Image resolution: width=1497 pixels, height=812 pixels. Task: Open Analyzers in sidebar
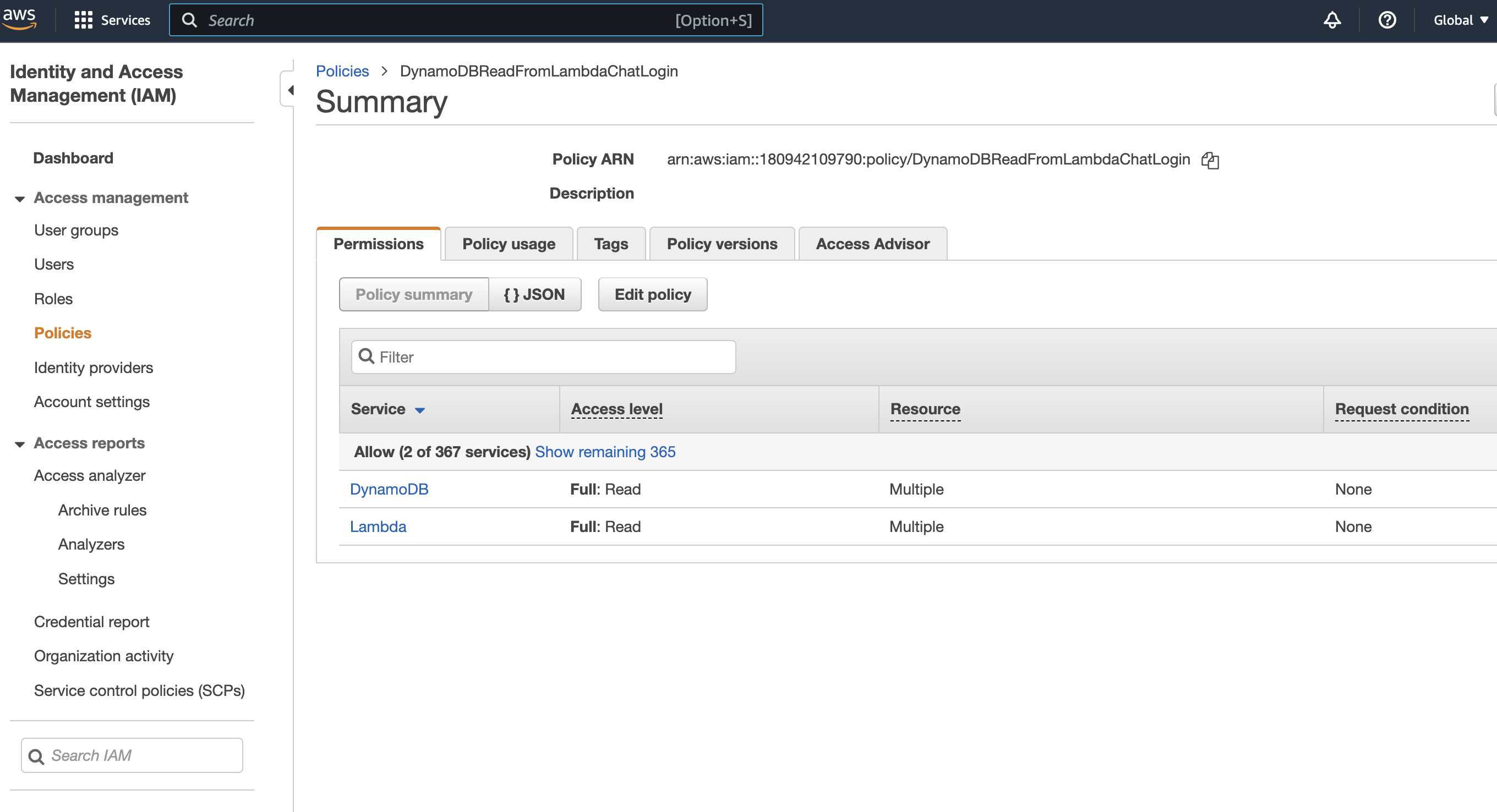pyautogui.click(x=91, y=544)
